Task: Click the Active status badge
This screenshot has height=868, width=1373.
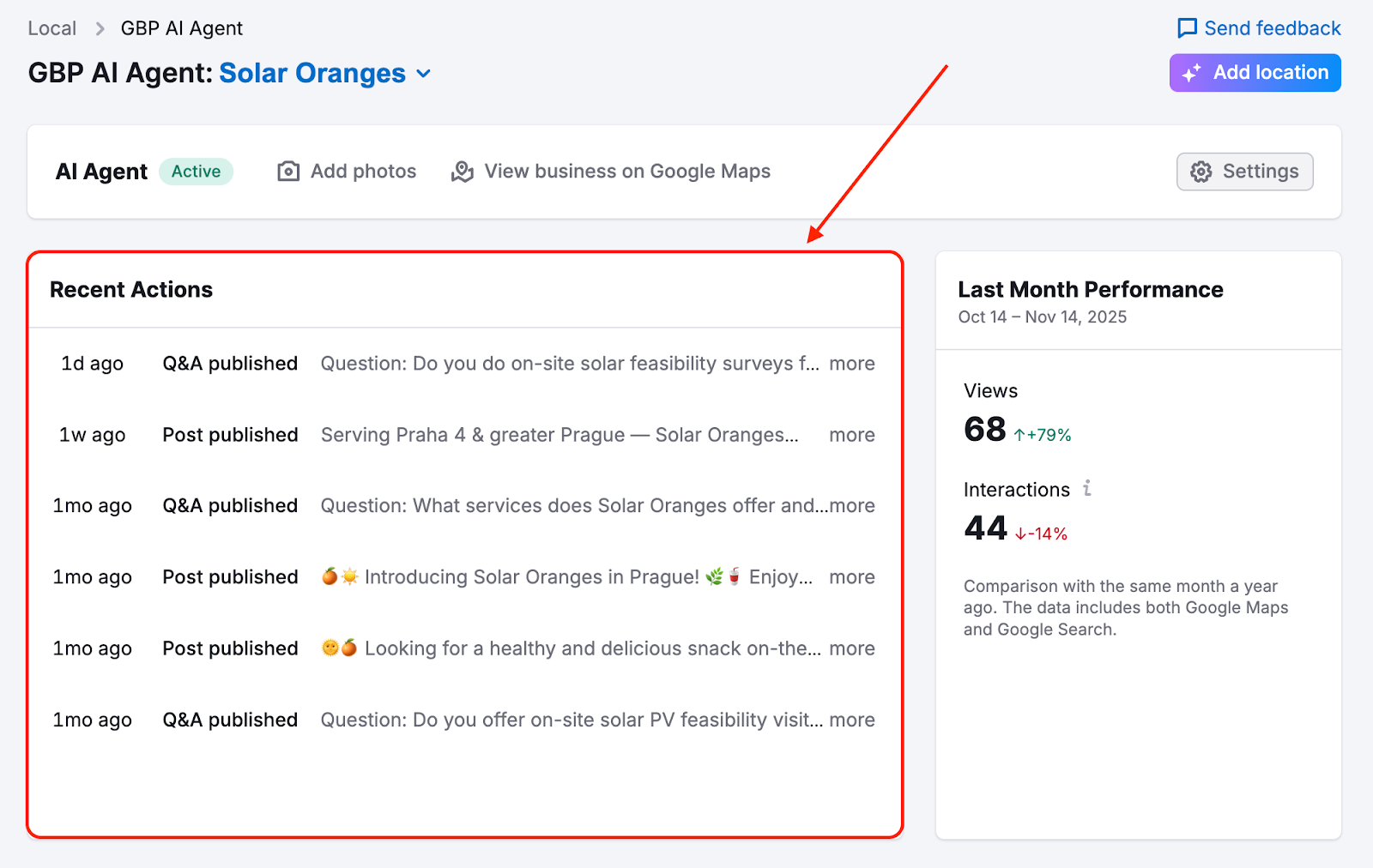Action: [x=196, y=172]
